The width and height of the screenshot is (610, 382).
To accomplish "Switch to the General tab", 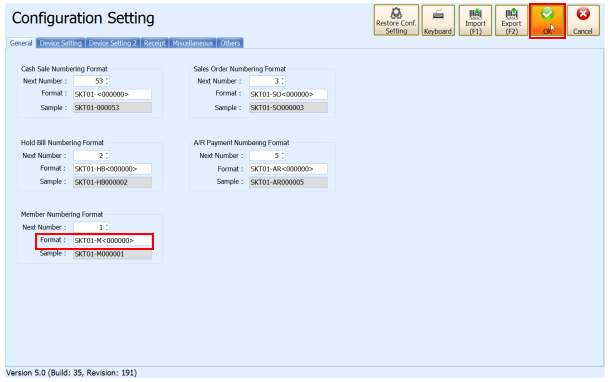I will pos(21,43).
